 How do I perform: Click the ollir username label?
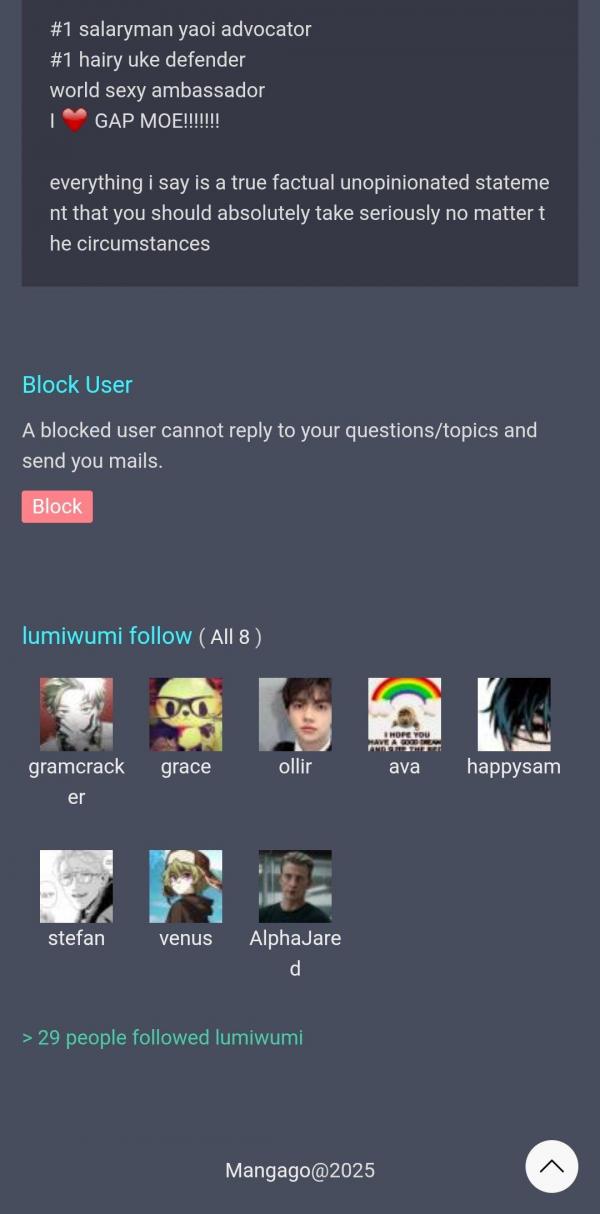pos(295,767)
